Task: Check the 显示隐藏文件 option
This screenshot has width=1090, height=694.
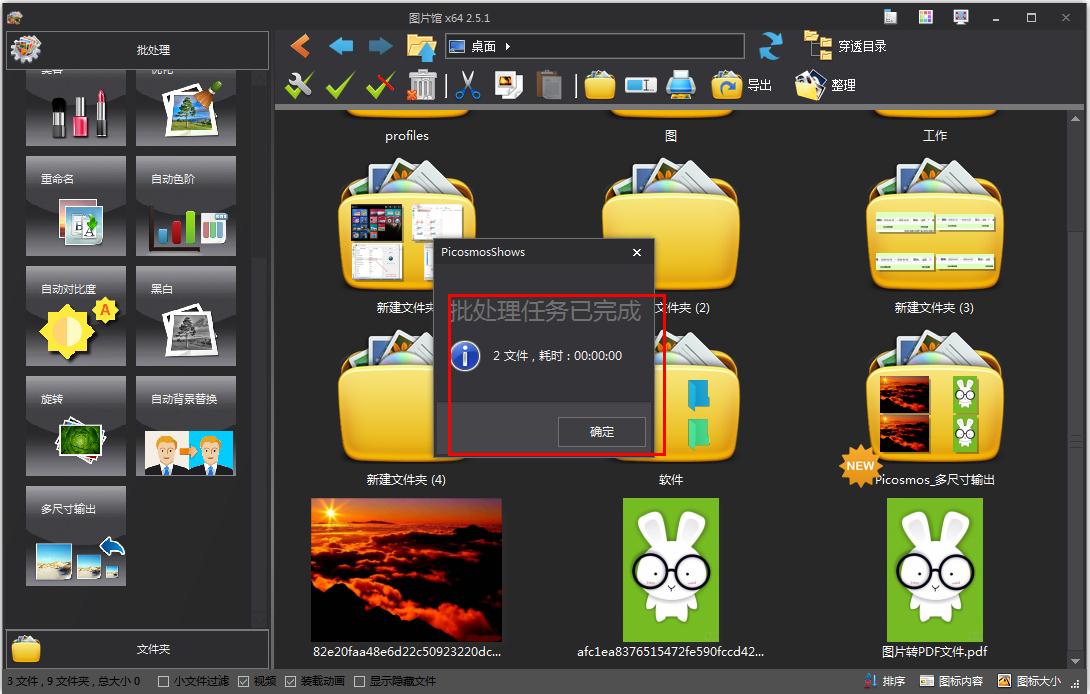Action: 360,682
